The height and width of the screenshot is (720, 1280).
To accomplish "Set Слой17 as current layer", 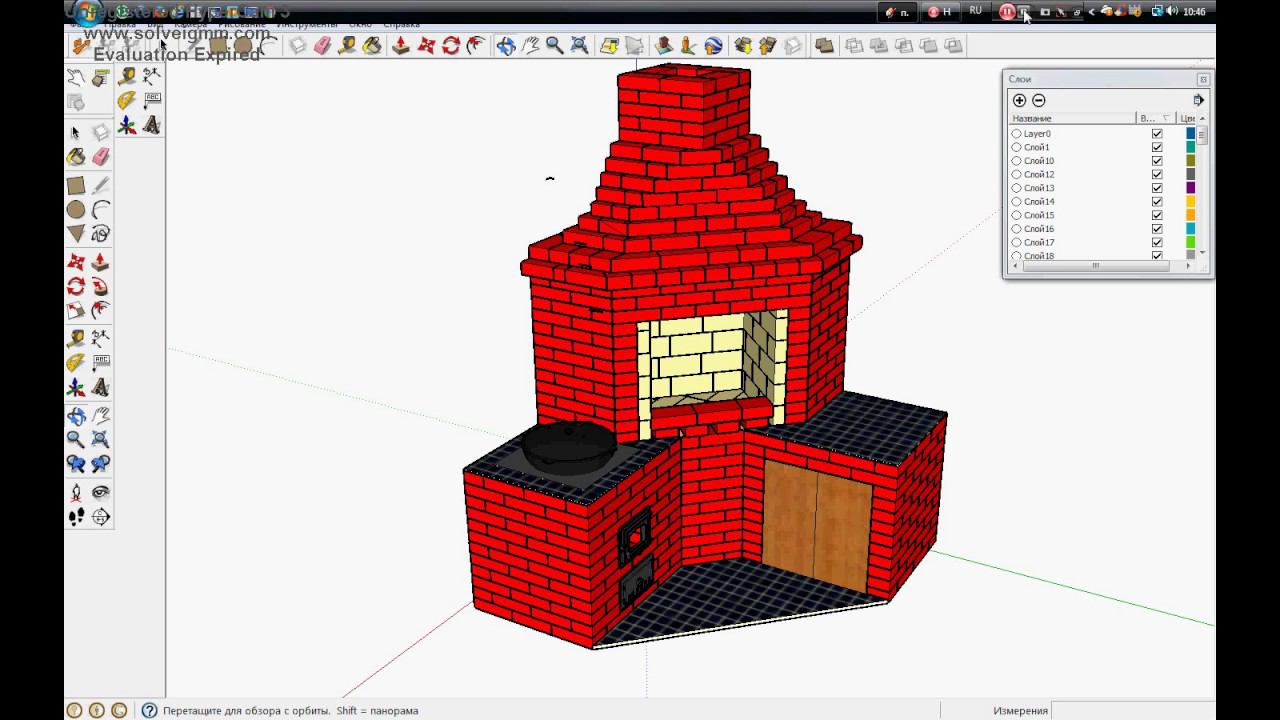I will [x=1016, y=242].
